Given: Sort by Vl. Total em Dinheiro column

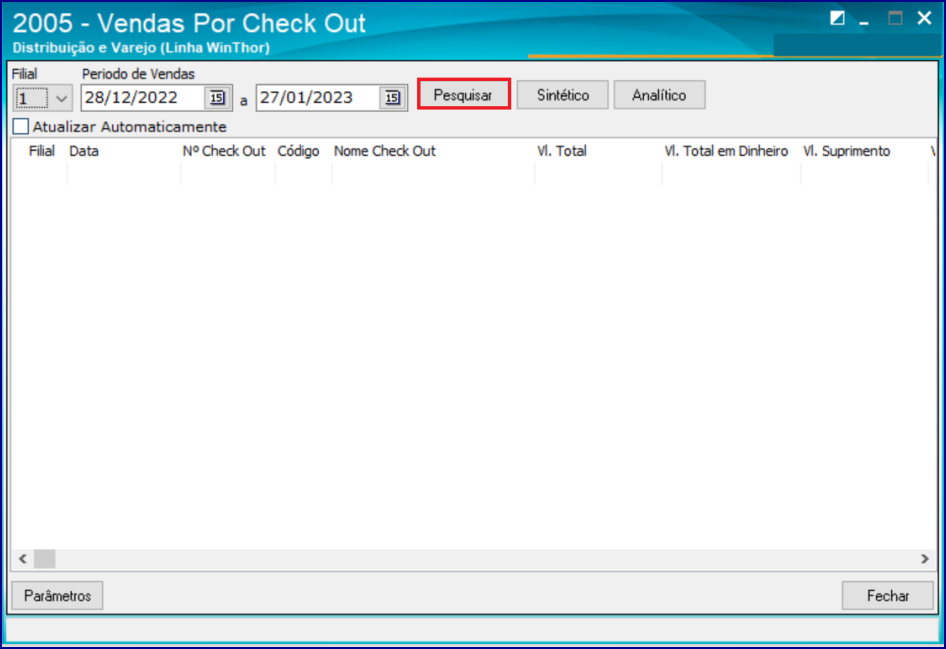Looking at the screenshot, I should (731, 151).
